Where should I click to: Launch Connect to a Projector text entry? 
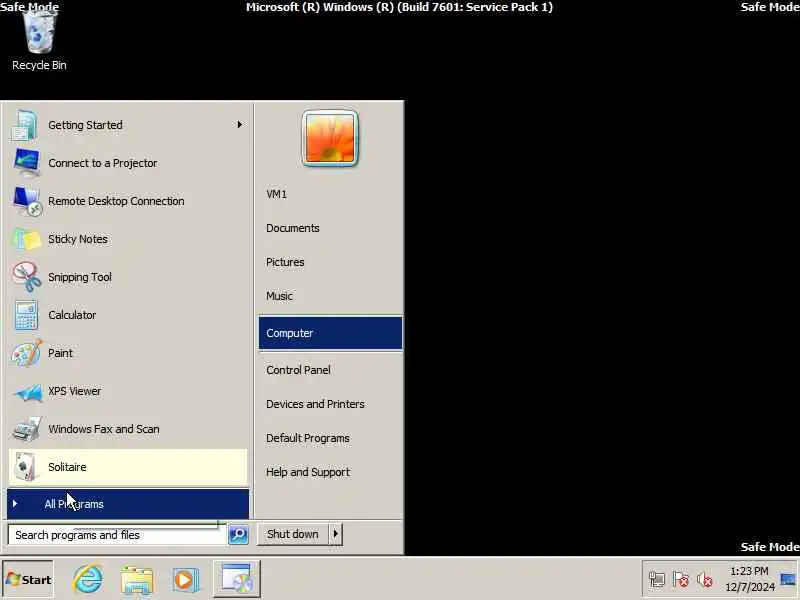[x=103, y=163]
